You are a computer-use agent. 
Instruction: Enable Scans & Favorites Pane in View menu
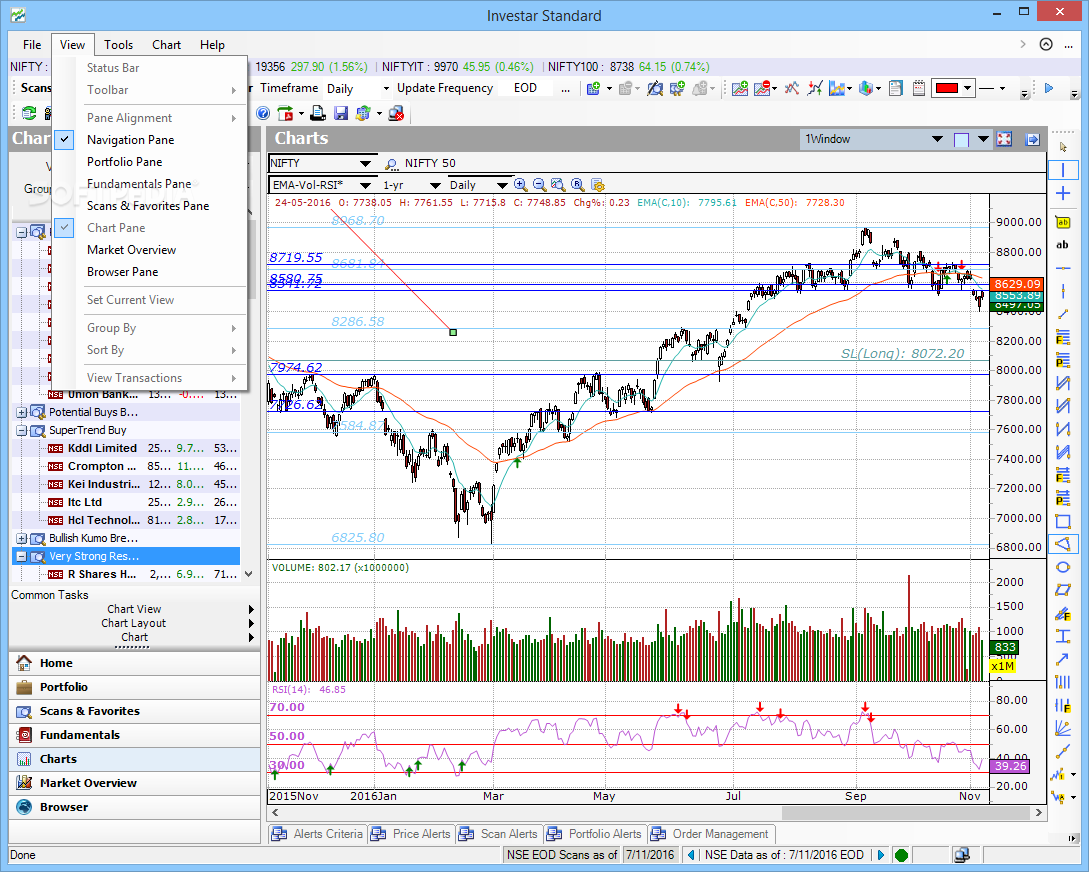pos(149,206)
